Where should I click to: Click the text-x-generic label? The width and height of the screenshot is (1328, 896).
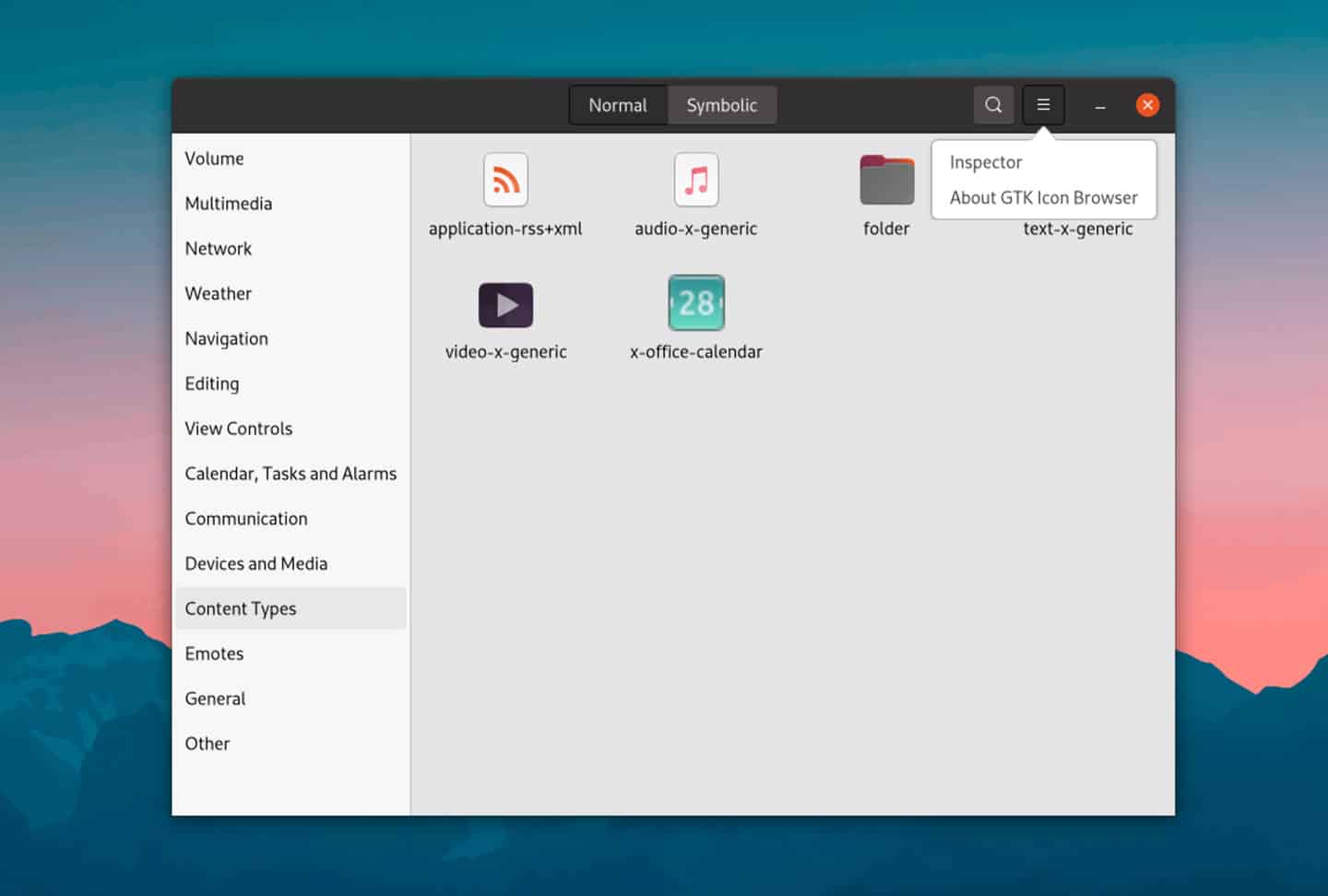(x=1077, y=230)
